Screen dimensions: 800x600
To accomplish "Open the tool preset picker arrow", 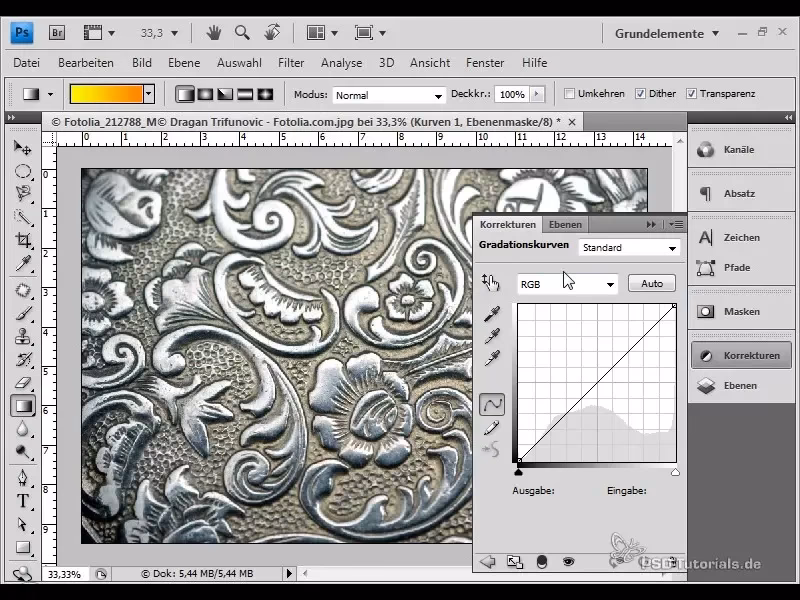I will 50,94.
